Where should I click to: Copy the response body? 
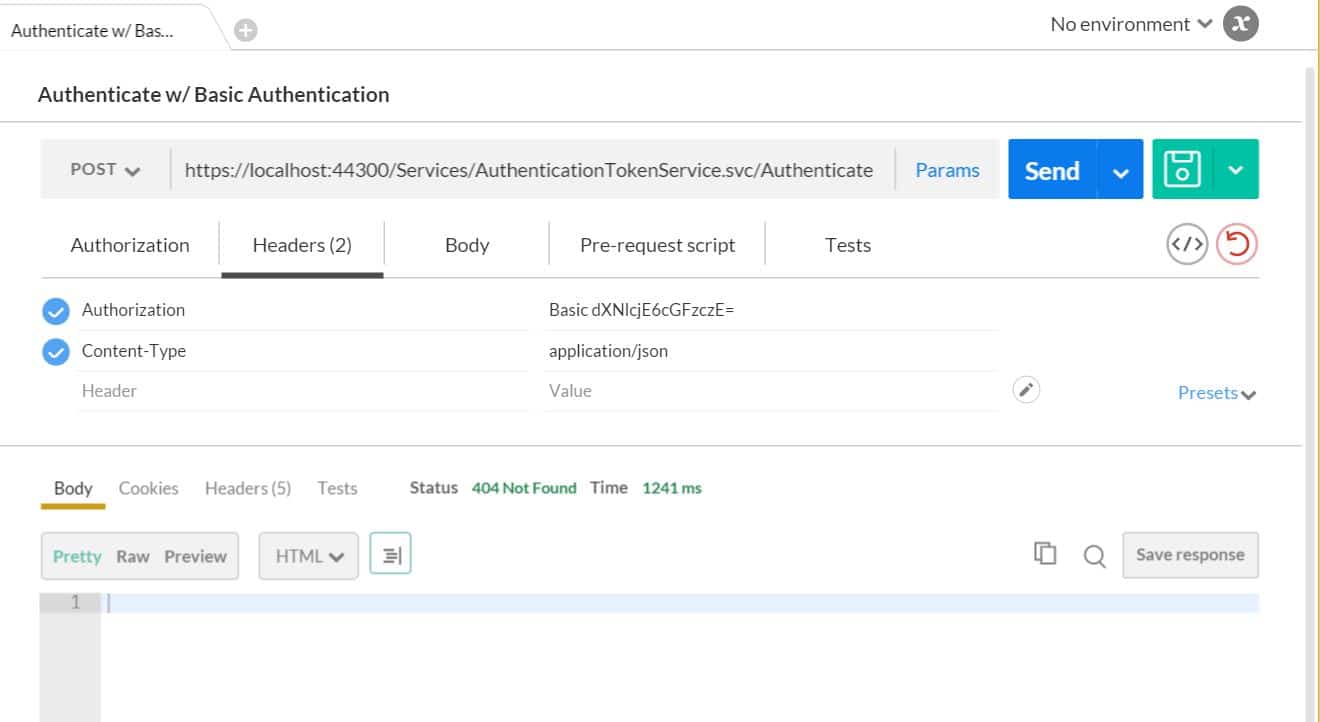coord(1045,553)
